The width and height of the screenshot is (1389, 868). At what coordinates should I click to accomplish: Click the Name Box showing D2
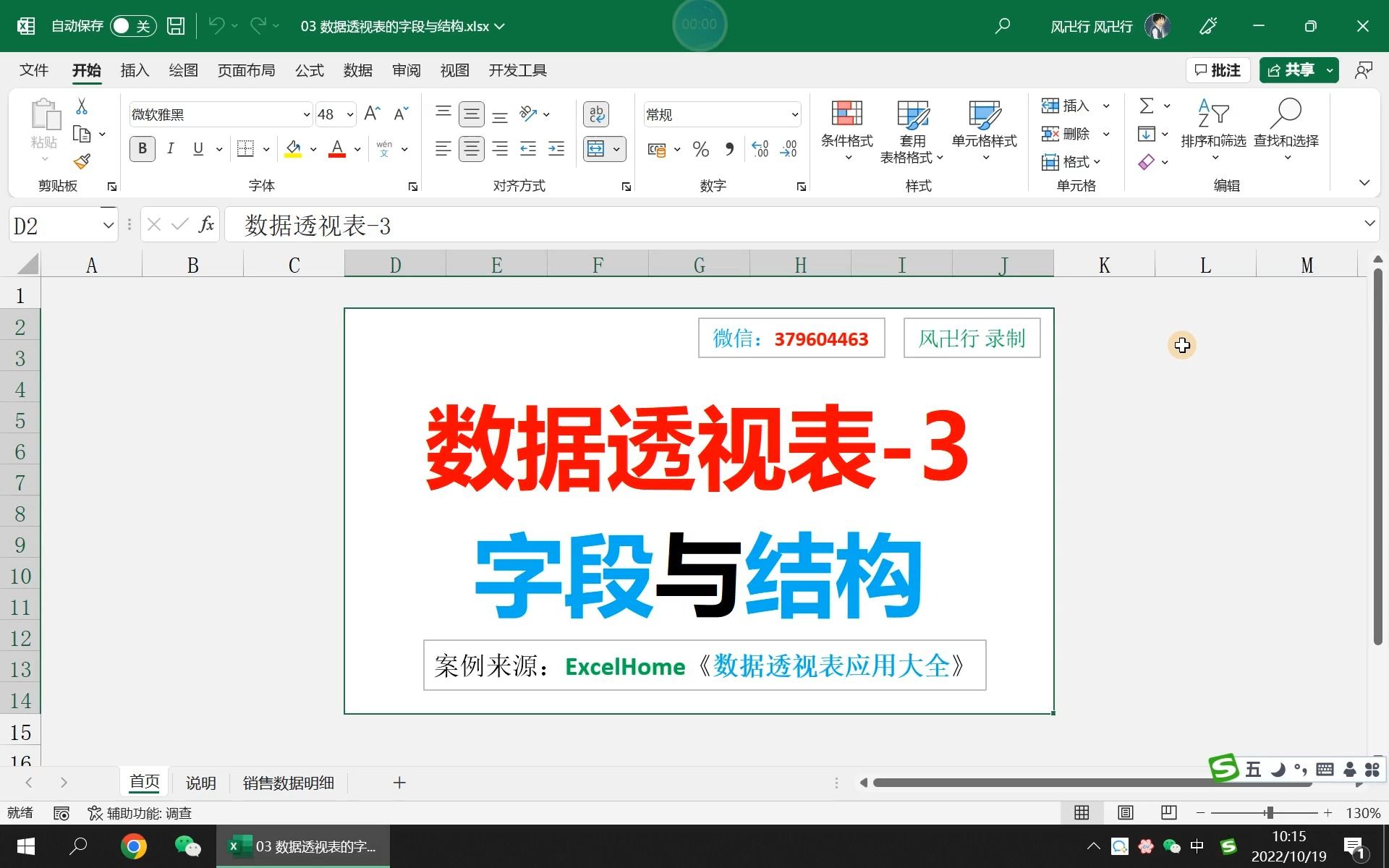click(x=54, y=225)
